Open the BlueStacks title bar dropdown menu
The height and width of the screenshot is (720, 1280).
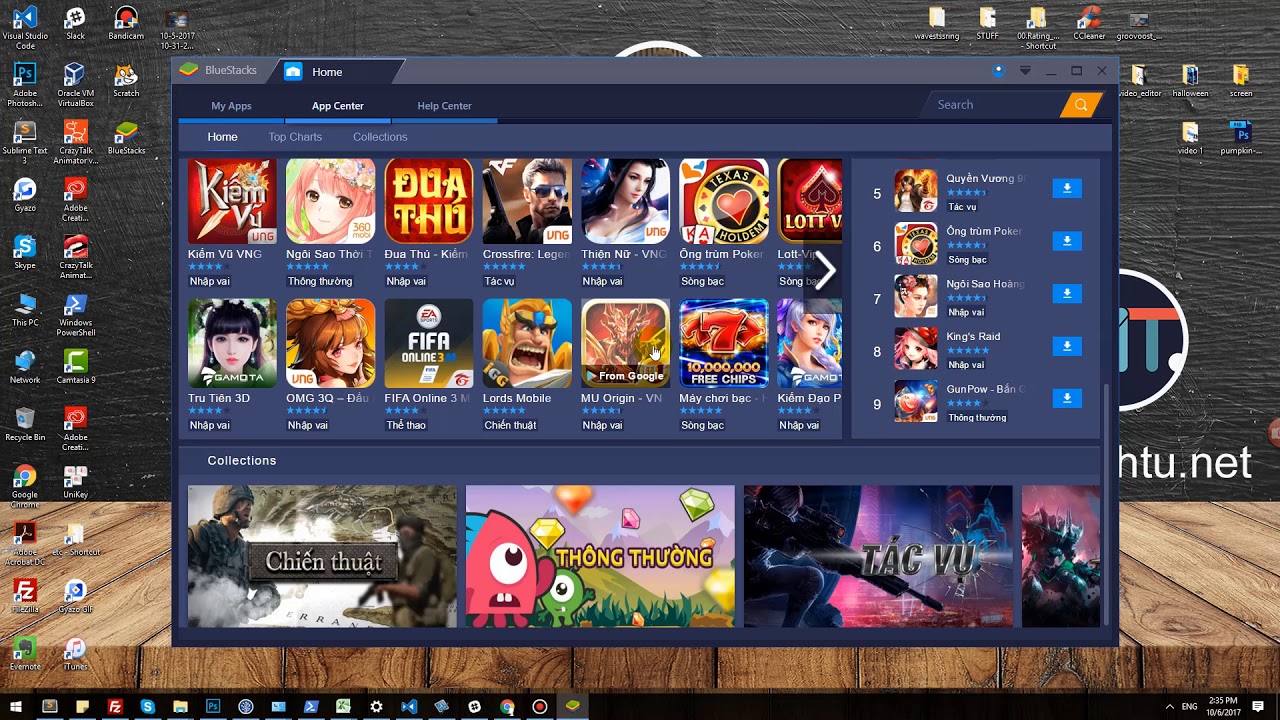[1025, 71]
